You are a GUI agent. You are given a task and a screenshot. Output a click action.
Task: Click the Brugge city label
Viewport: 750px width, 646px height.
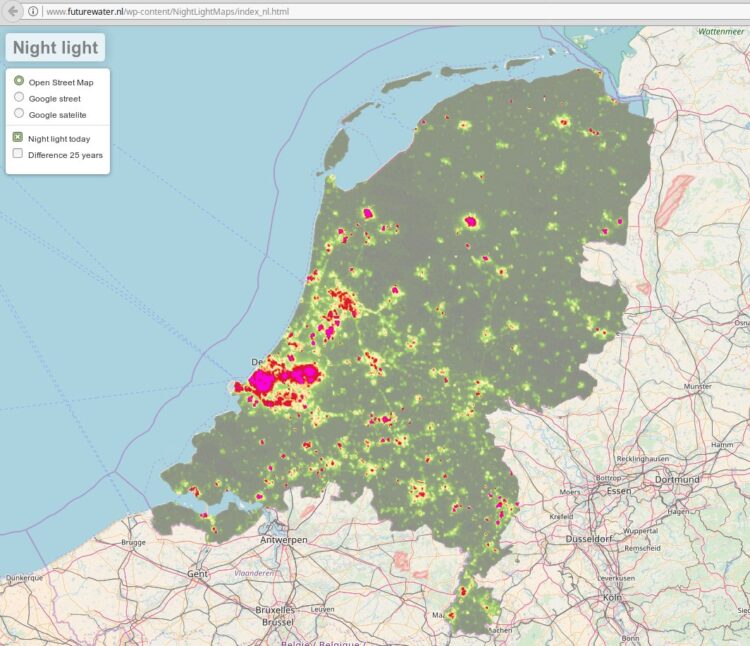133,542
